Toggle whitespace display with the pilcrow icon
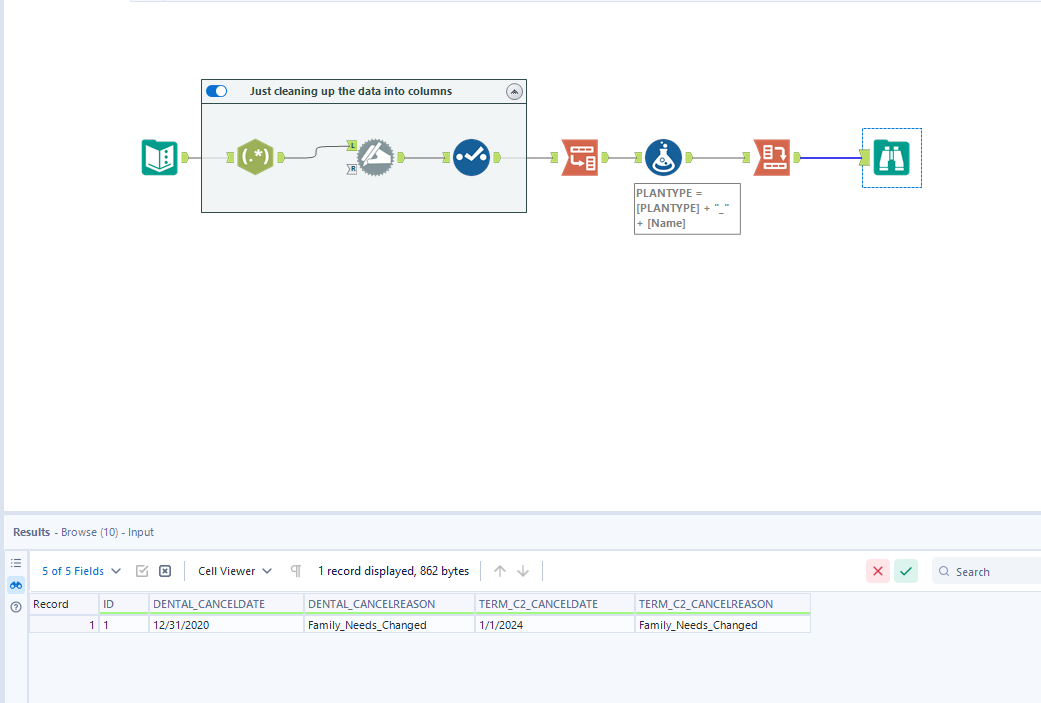Screen dimensions: 1041x703 point(295,570)
